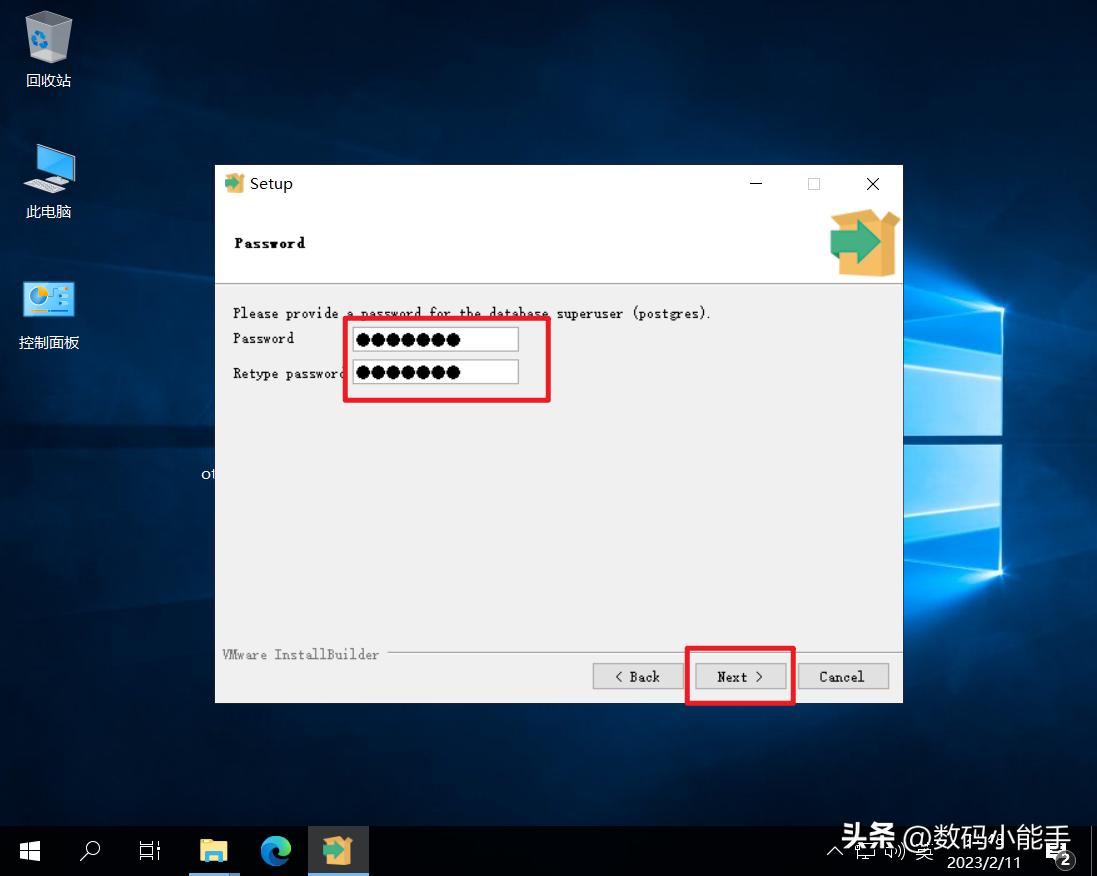Open Microsoft Edge from the taskbar
This screenshot has width=1097, height=876.
click(x=275, y=851)
